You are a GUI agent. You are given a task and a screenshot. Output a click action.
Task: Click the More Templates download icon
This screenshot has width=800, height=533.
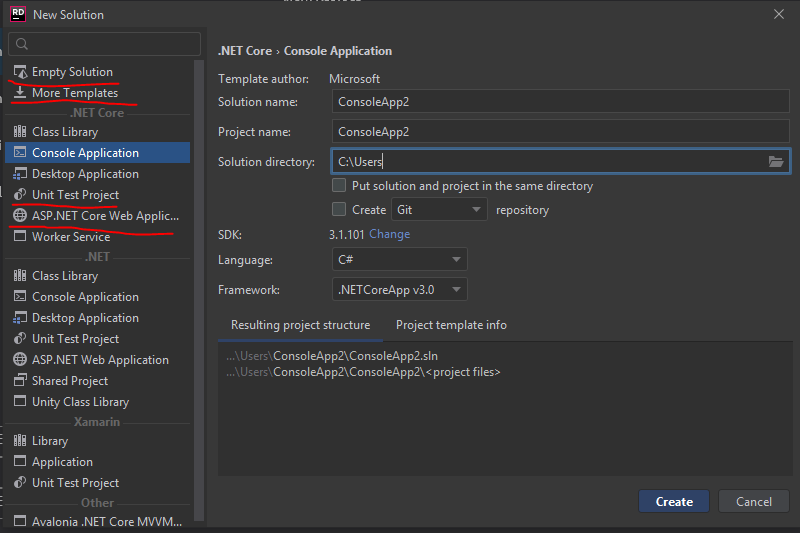click(19, 93)
